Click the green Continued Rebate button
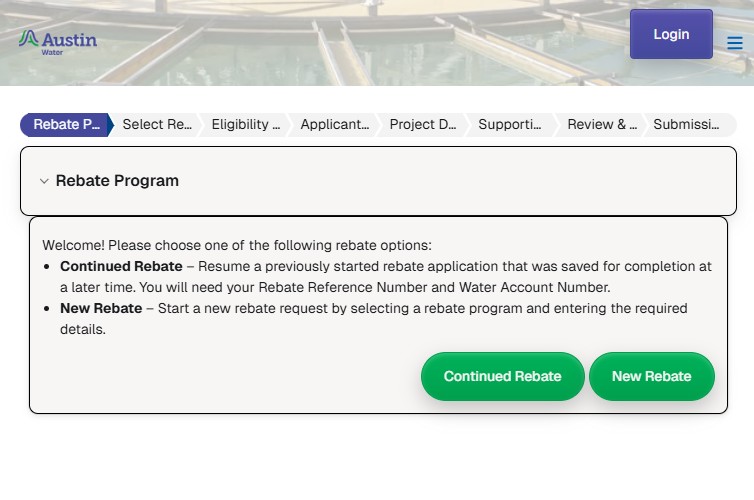754x500 pixels. [503, 376]
